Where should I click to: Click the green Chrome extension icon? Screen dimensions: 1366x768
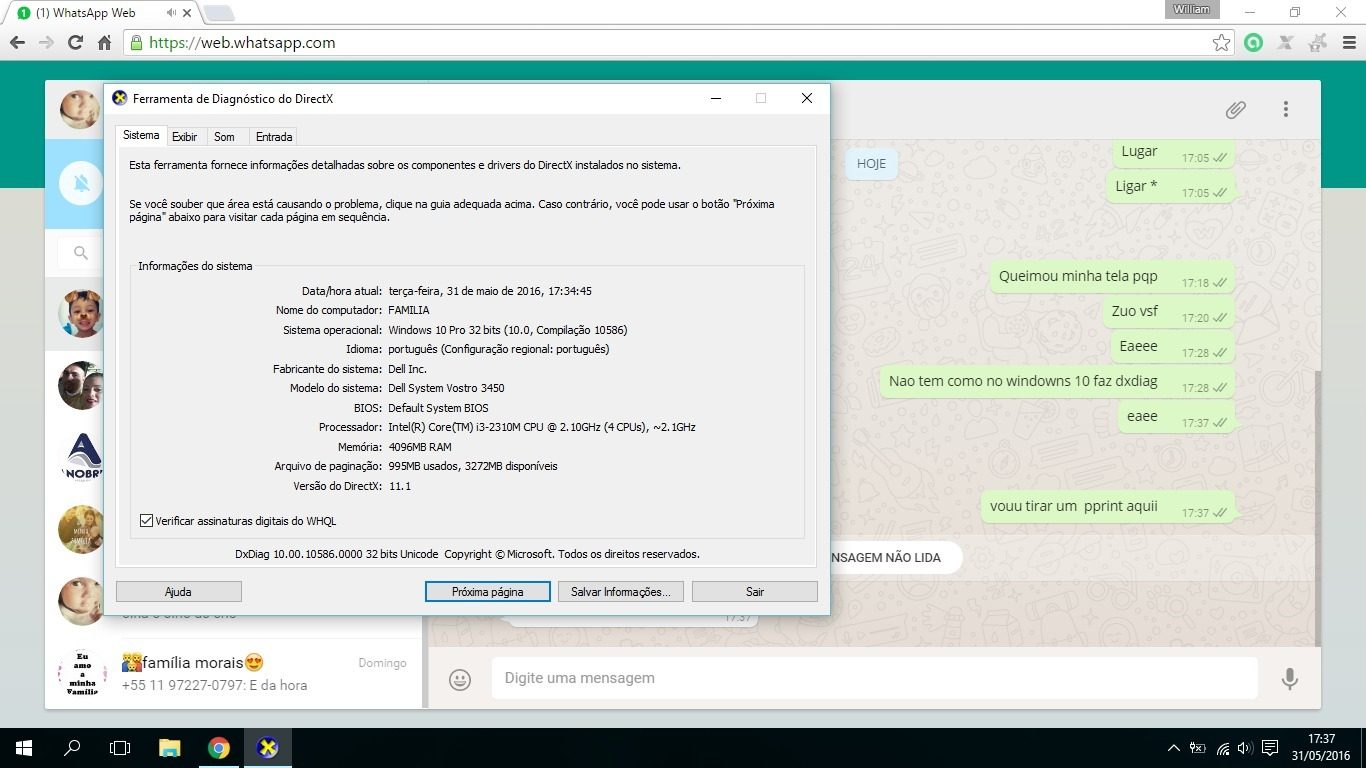click(x=1253, y=43)
